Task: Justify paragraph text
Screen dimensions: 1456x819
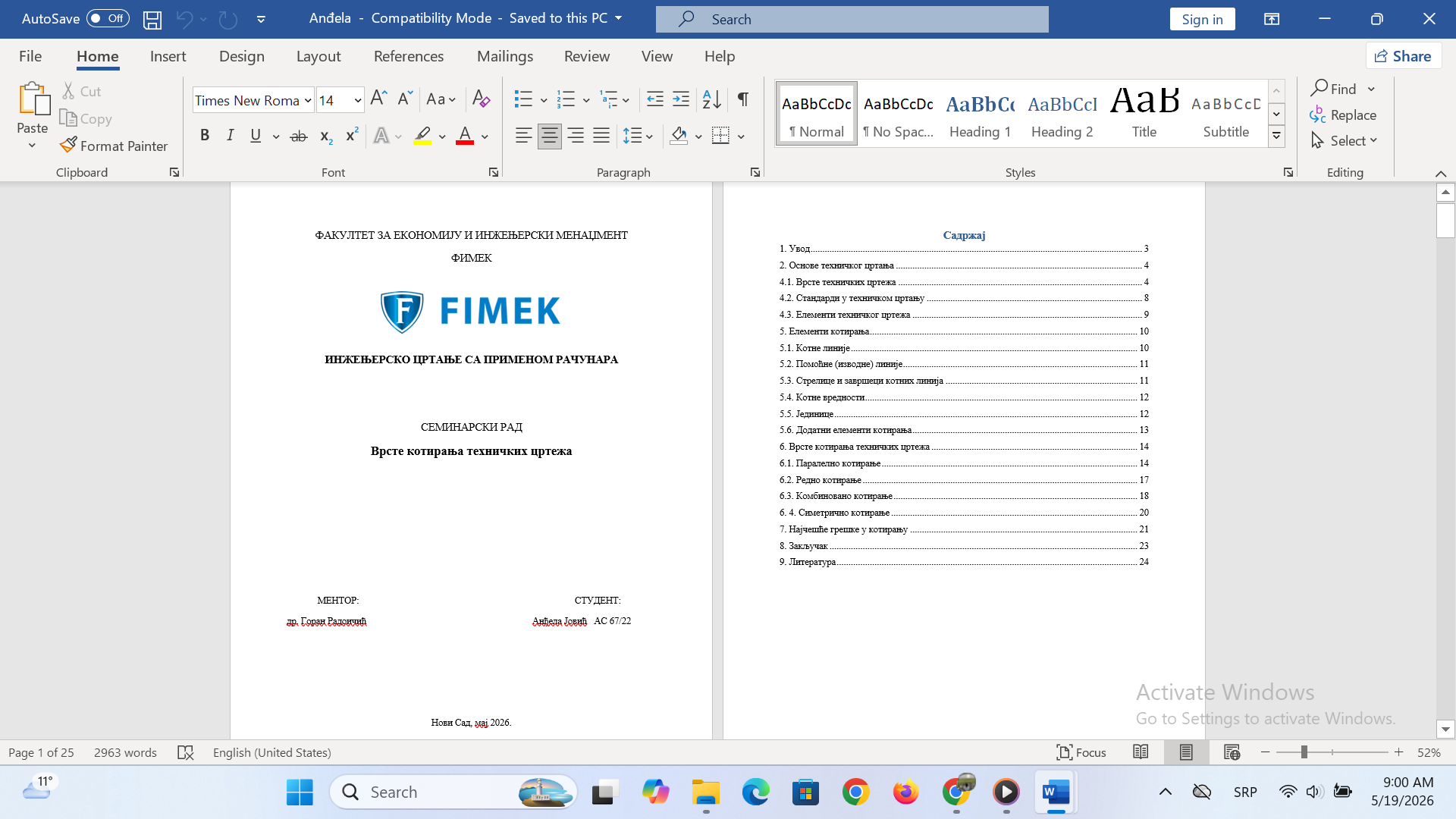Action: pyautogui.click(x=601, y=136)
